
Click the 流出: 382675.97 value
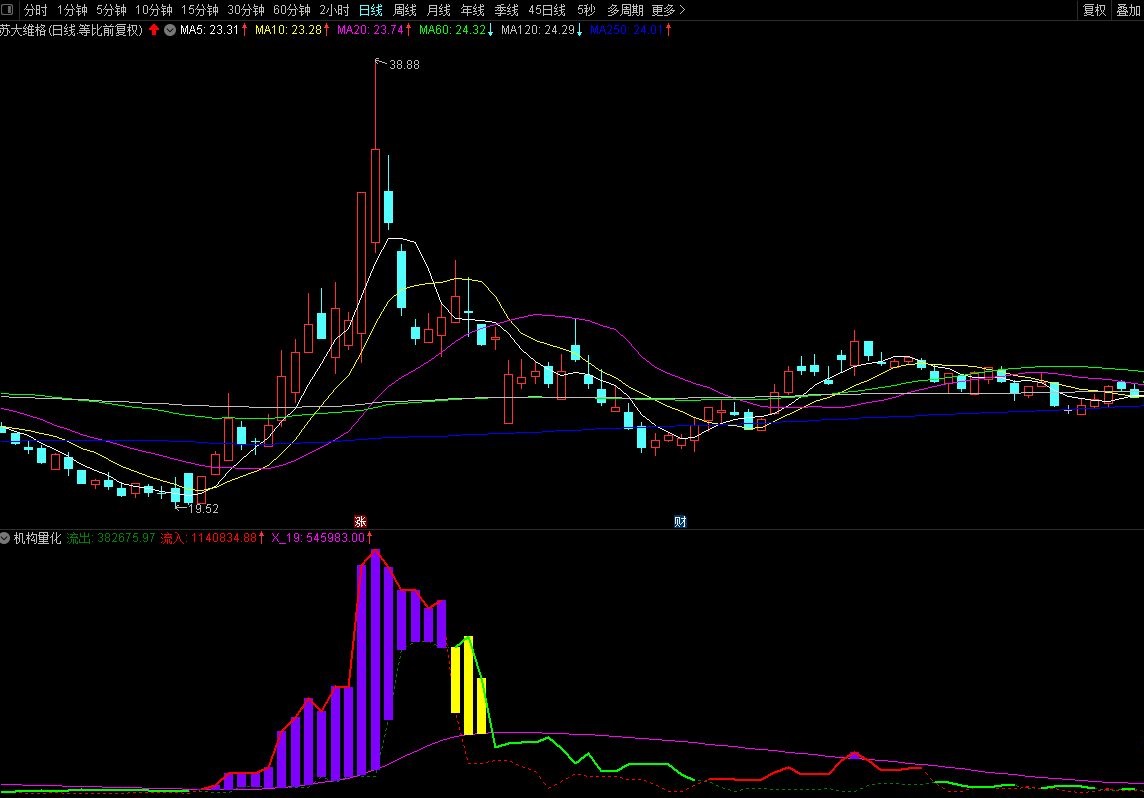pyautogui.click(x=111, y=538)
